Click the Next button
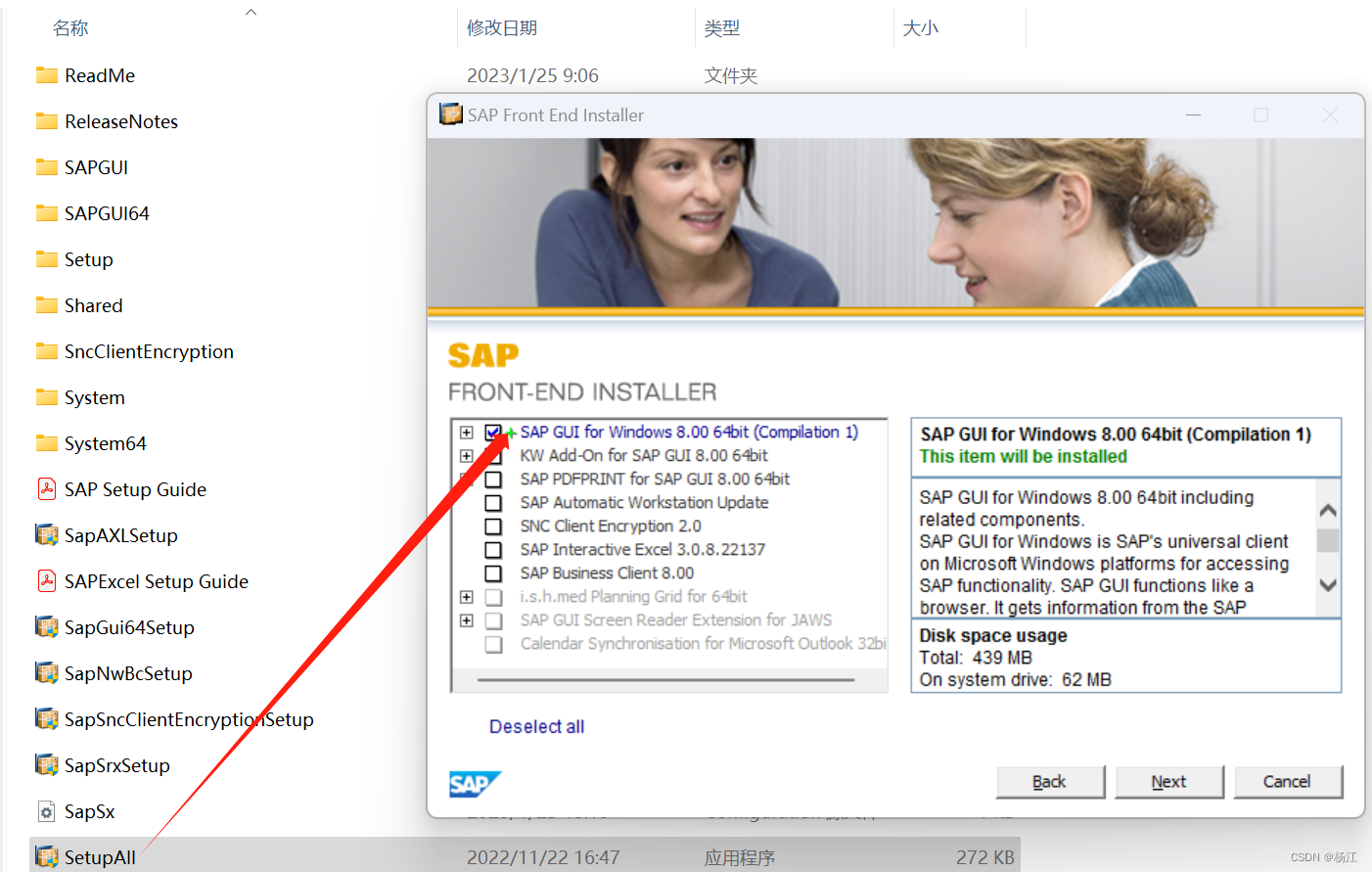This screenshot has width=1372, height=872. 1169,782
